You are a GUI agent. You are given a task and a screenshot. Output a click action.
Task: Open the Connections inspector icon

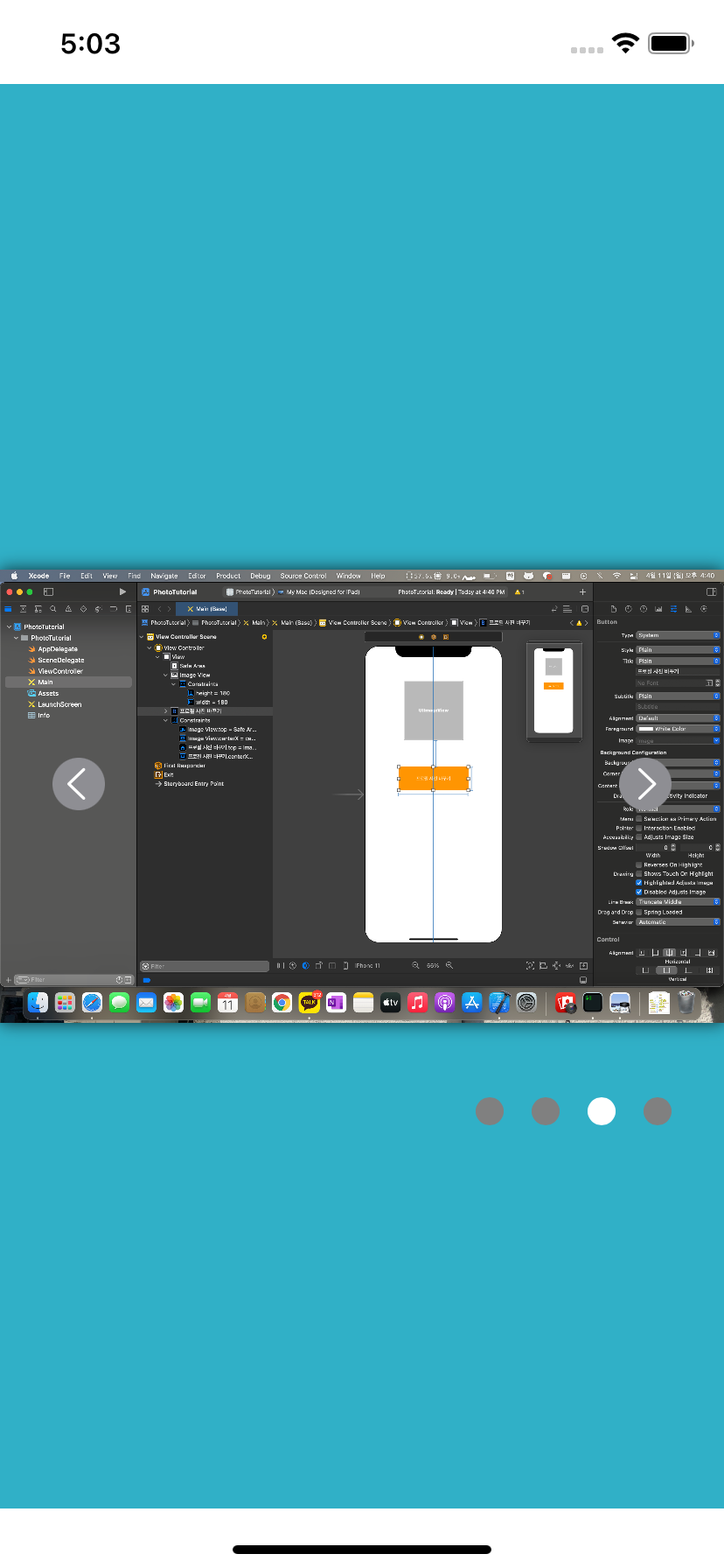(703, 609)
